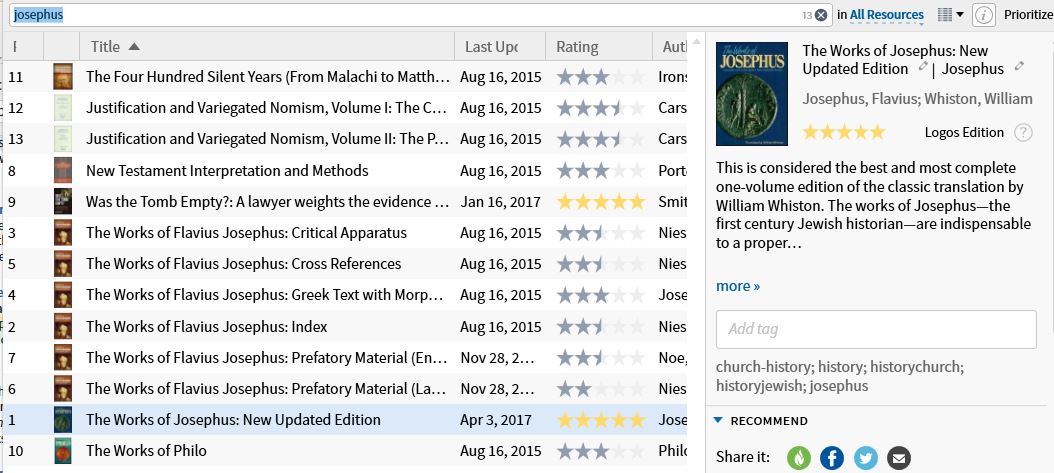Viewport: 1054px width, 473px height.
Task: Click Logos Edition help question icon
Action: 1023,132
